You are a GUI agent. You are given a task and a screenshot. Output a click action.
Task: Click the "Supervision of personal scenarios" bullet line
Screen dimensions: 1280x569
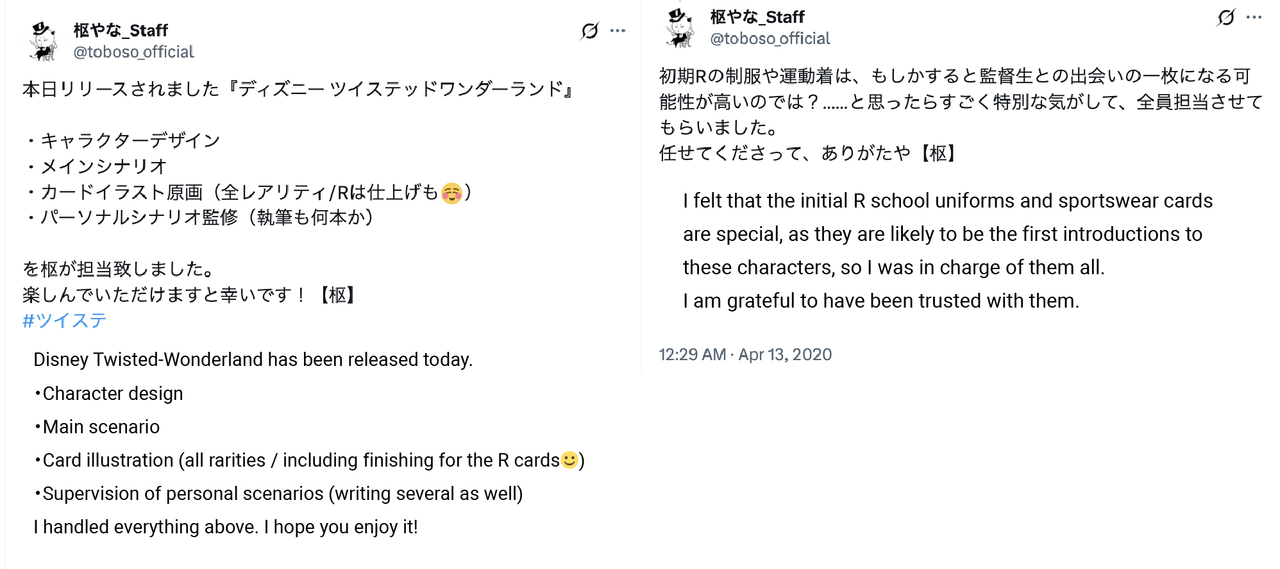tap(282, 493)
